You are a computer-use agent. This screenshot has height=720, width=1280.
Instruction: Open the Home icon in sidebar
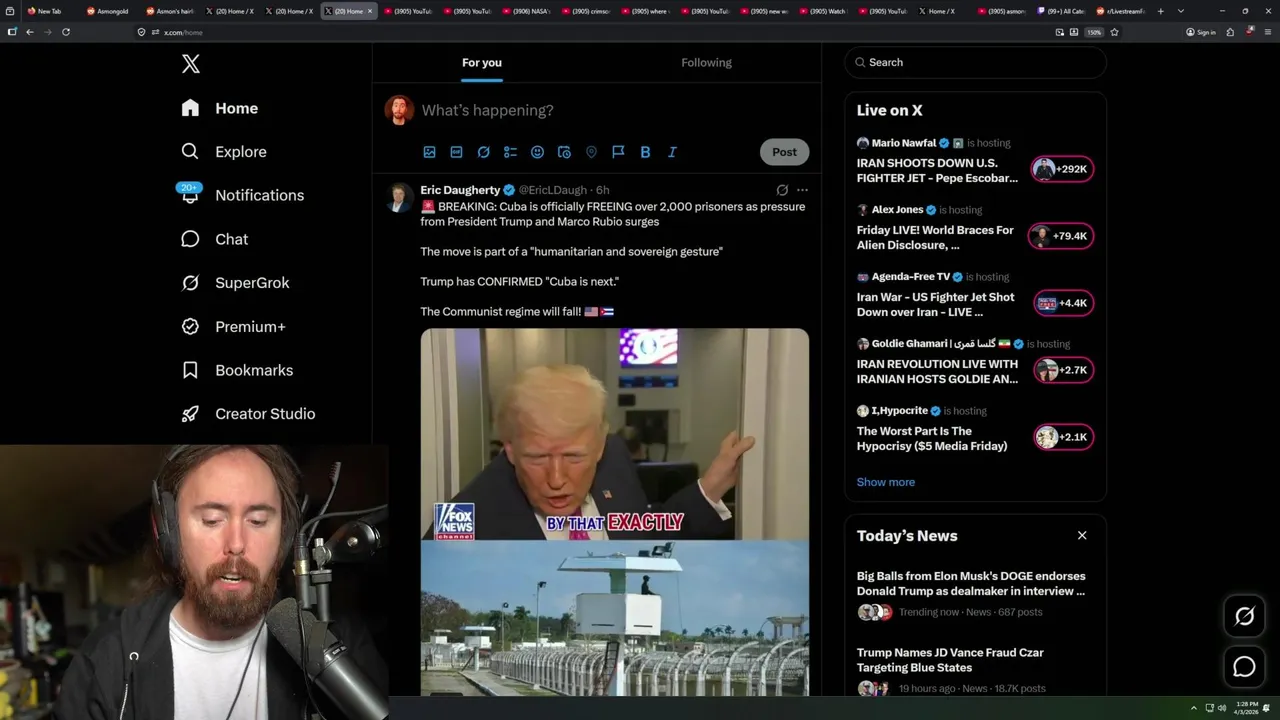click(x=190, y=108)
